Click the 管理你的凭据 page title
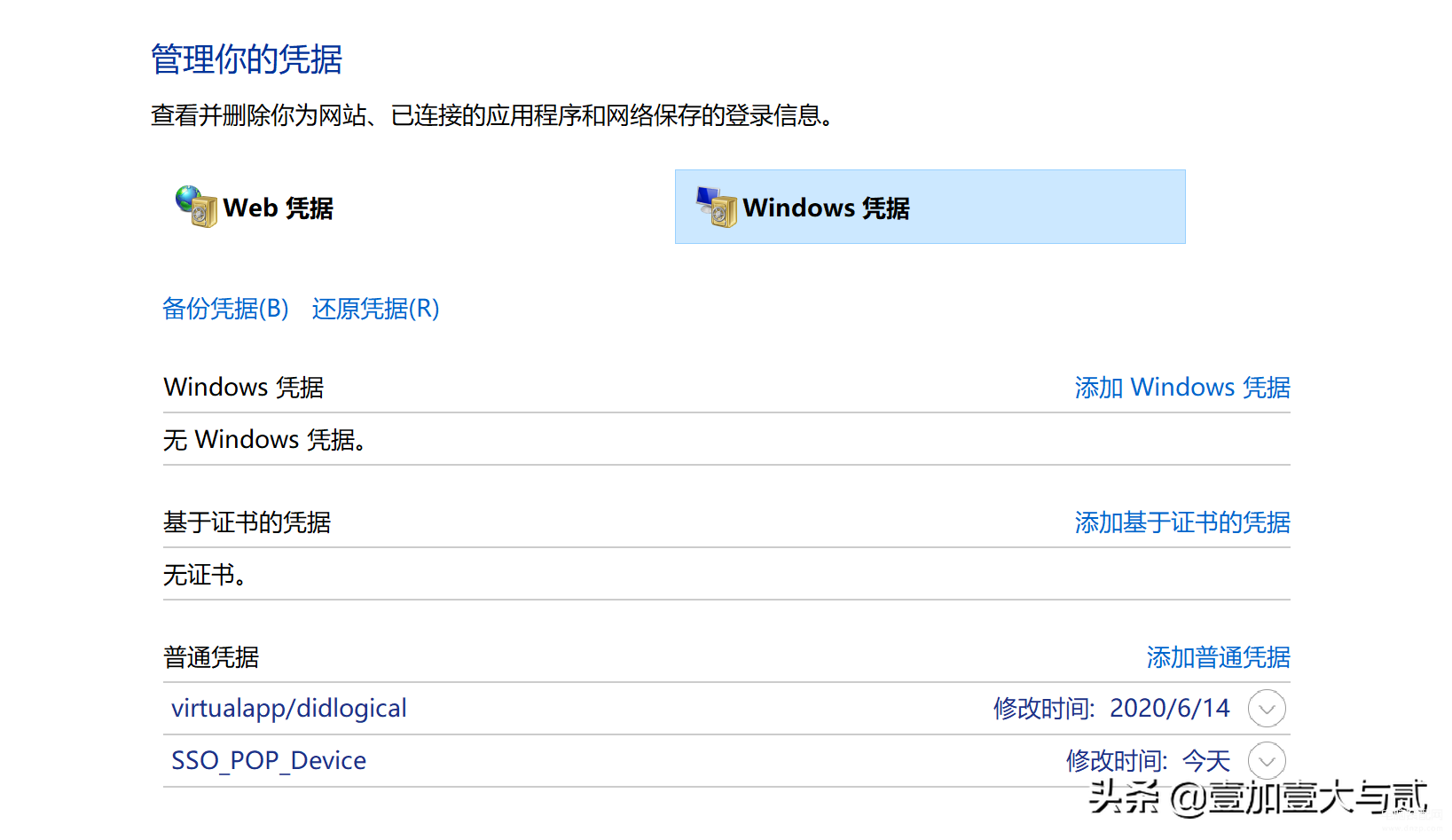The width and height of the screenshot is (1452, 840). click(x=247, y=59)
